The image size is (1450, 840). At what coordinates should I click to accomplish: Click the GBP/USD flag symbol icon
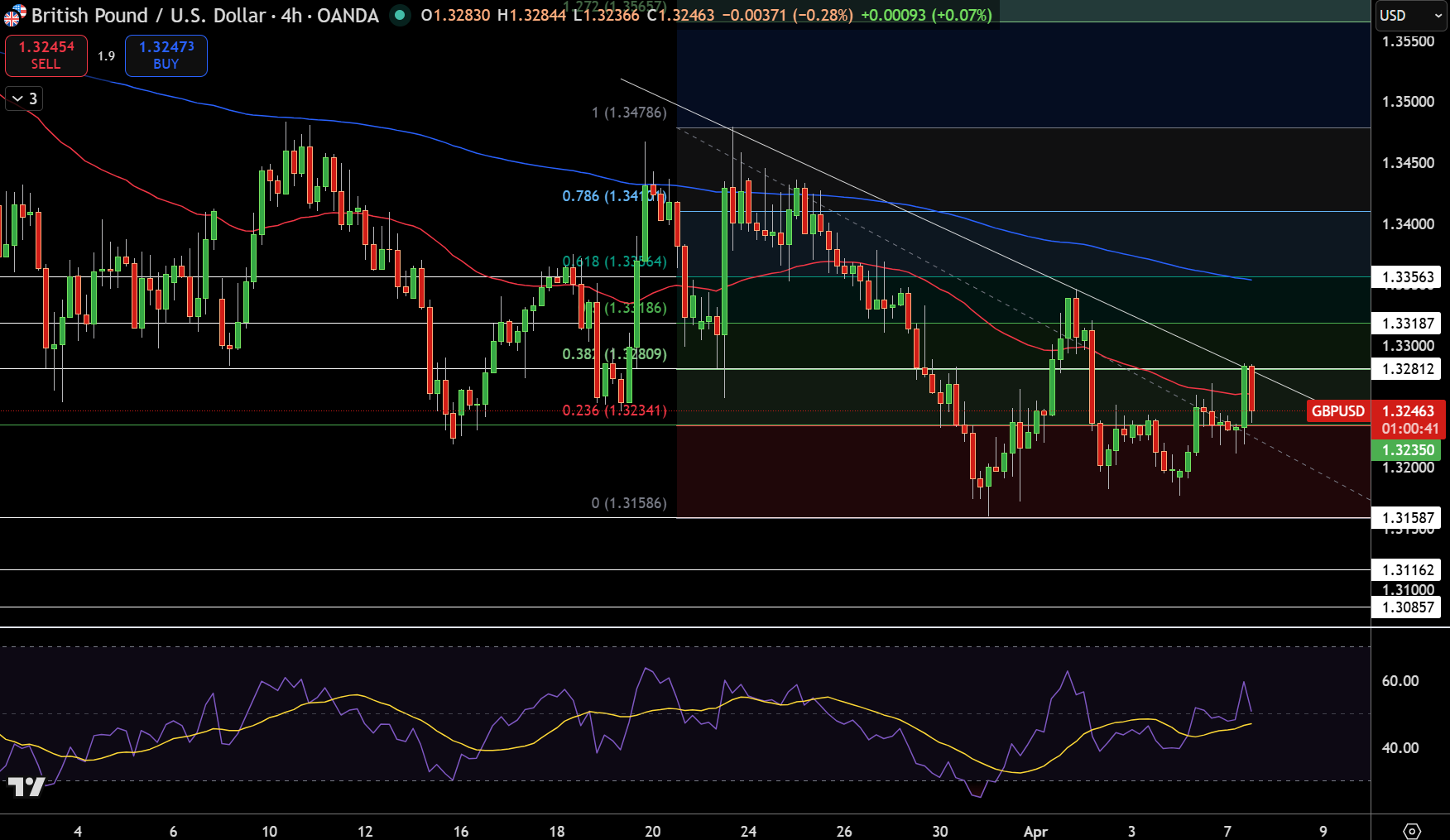point(15,15)
